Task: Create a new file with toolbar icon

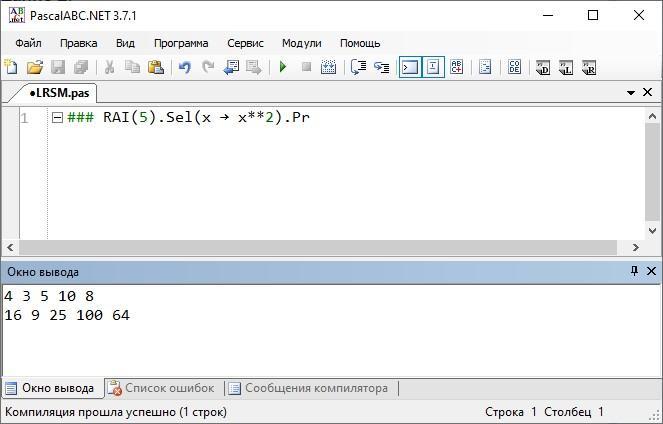Action: 11,67
